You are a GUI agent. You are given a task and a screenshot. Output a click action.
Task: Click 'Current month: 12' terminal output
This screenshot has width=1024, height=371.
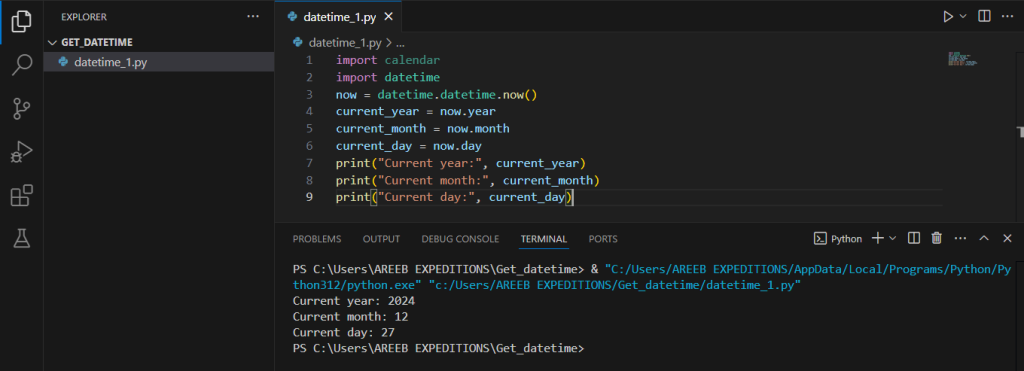[350, 317]
